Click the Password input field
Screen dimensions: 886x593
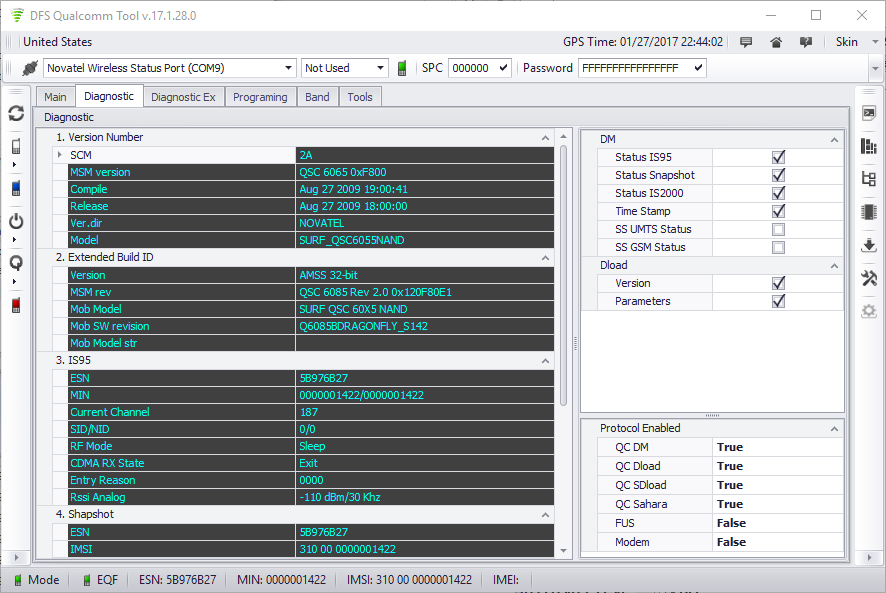pyautogui.click(x=635, y=68)
